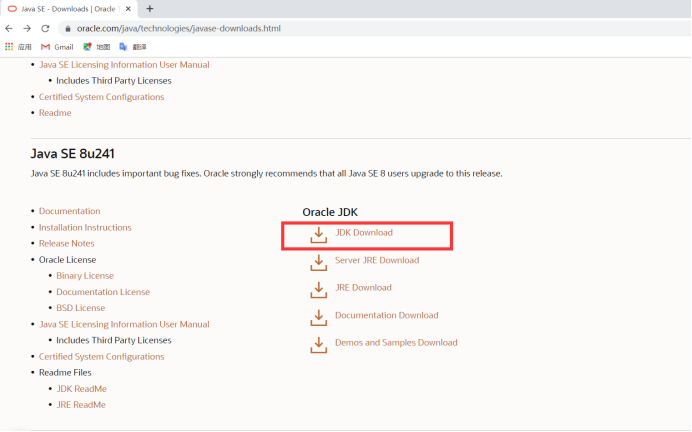Select the Java SE - Downloads tab
Viewport: 692px width, 432px height.
pyautogui.click(x=70, y=9)
